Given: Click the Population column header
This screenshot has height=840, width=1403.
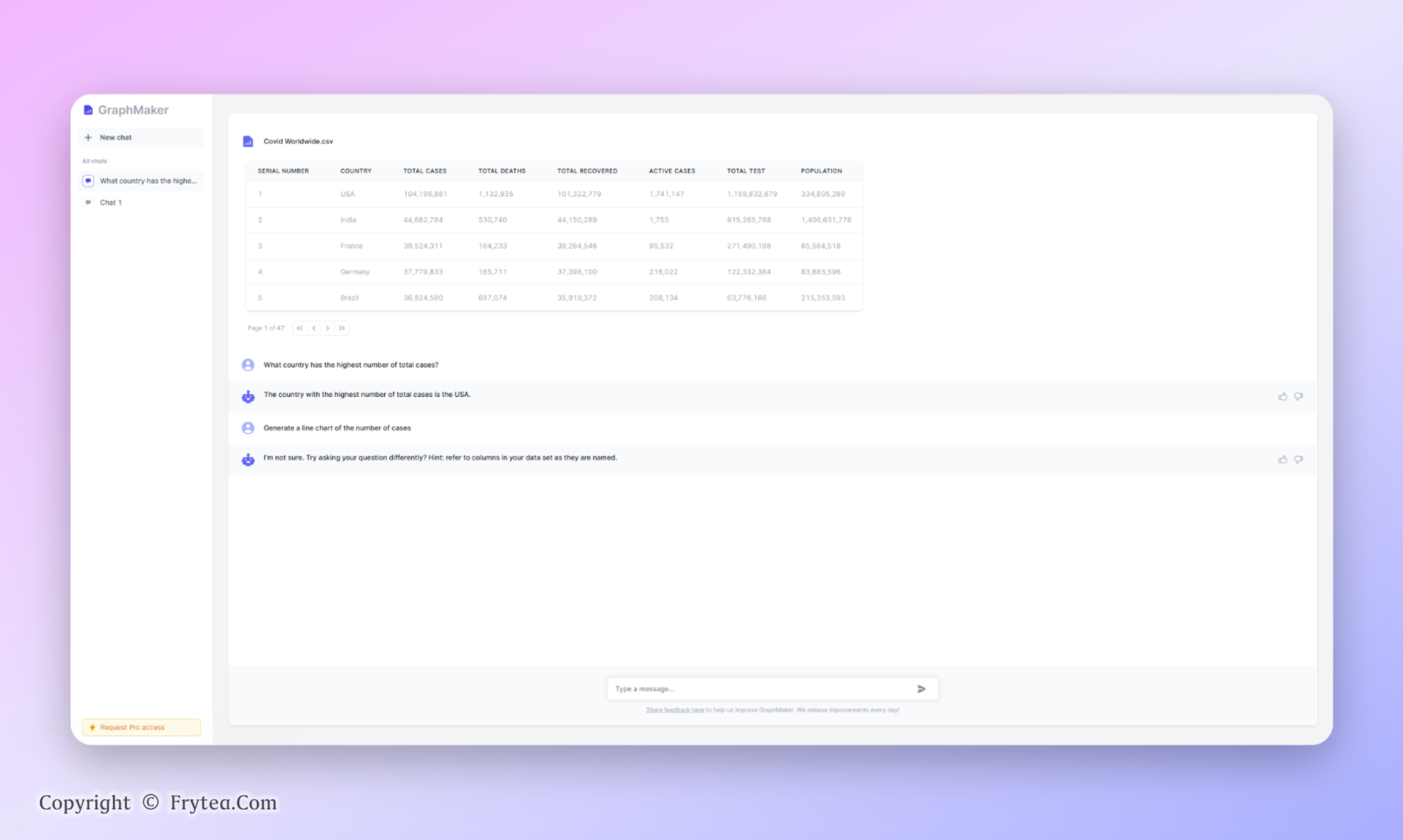Looking at the screenshot, I should pos(821,171).
